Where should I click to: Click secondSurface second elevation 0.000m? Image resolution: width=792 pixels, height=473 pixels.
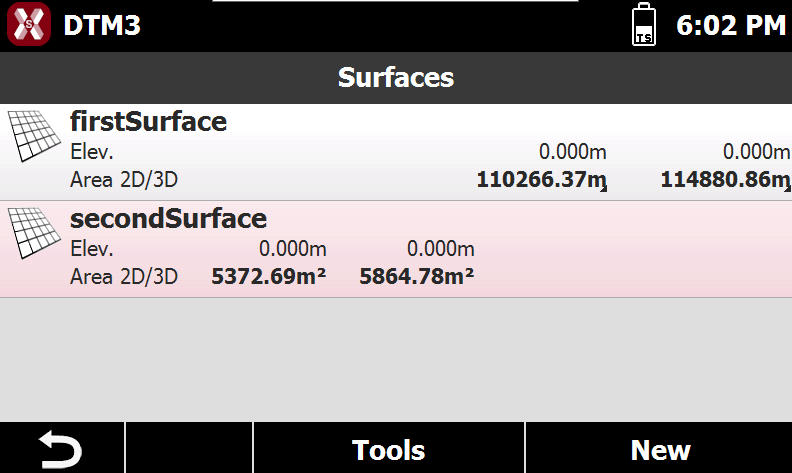(440, 249)
